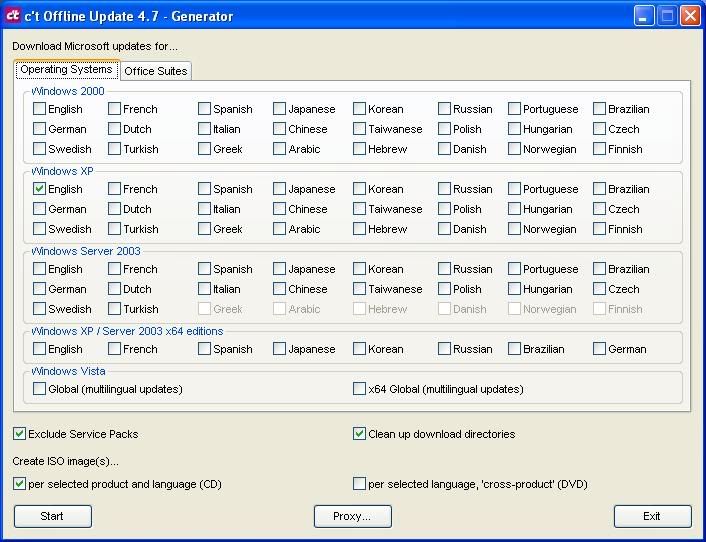This screenshot has width=706, height=542.
Task: Tick Korean in Windows 2000 group
Action: click(359, 108)
